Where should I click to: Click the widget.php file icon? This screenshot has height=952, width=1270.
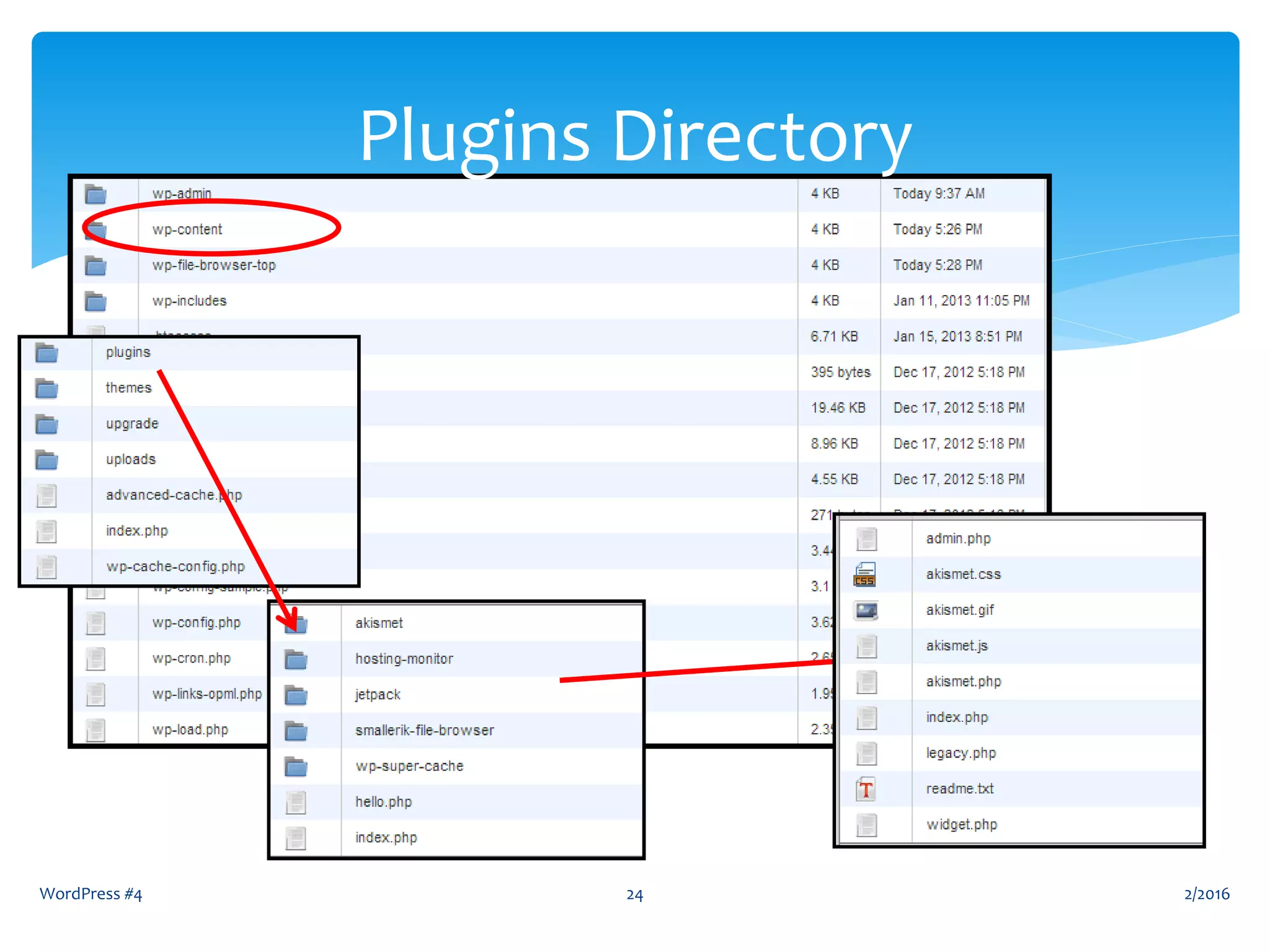pyautogui.click(x=866, y=825)
